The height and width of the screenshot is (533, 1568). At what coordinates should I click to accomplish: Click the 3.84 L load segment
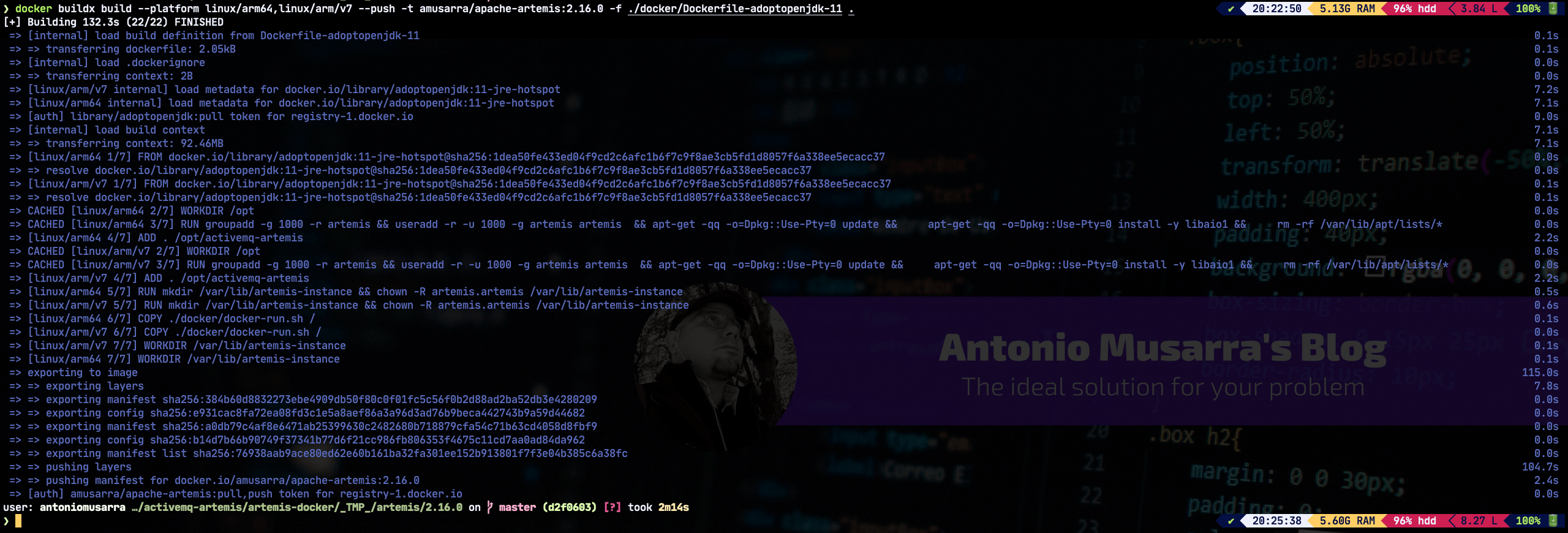point(1479,9)
